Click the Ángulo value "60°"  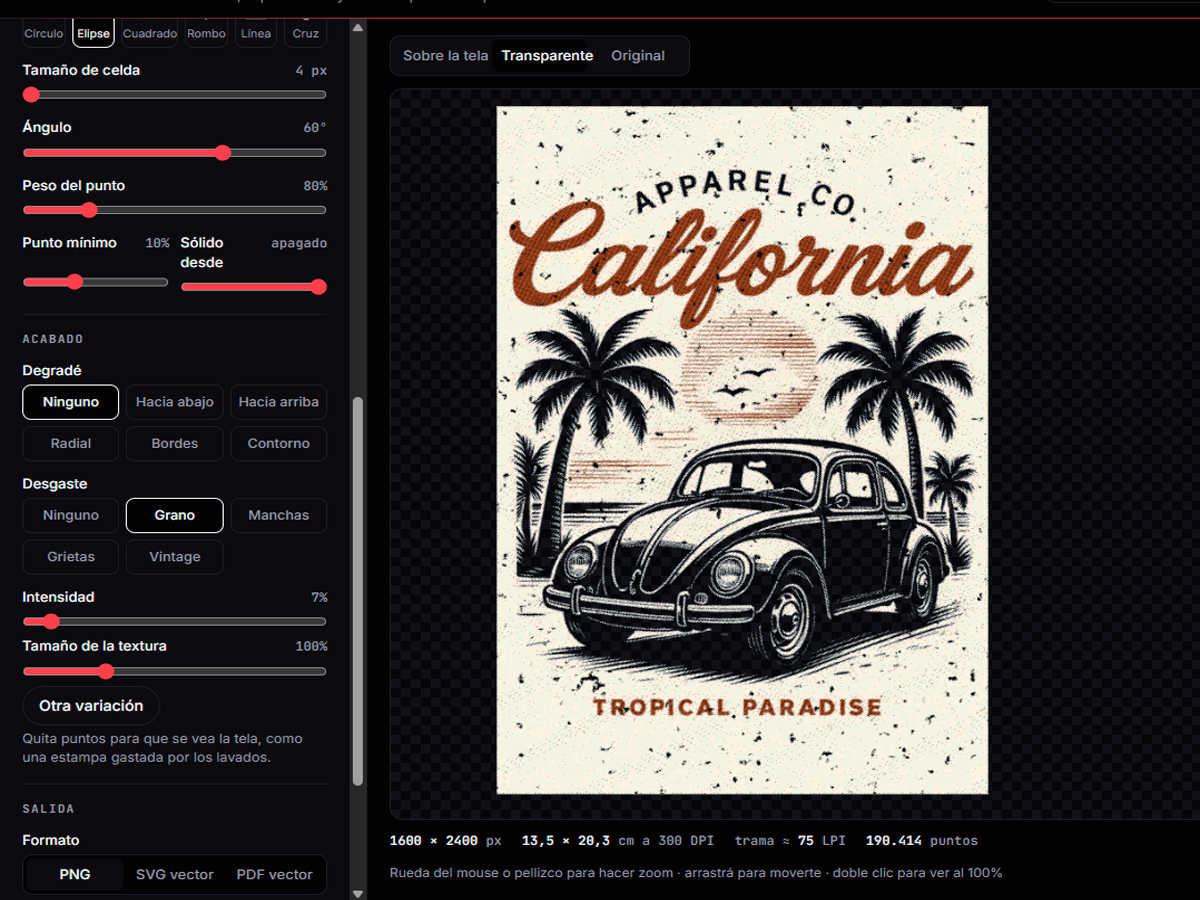[x=315, y=128]
